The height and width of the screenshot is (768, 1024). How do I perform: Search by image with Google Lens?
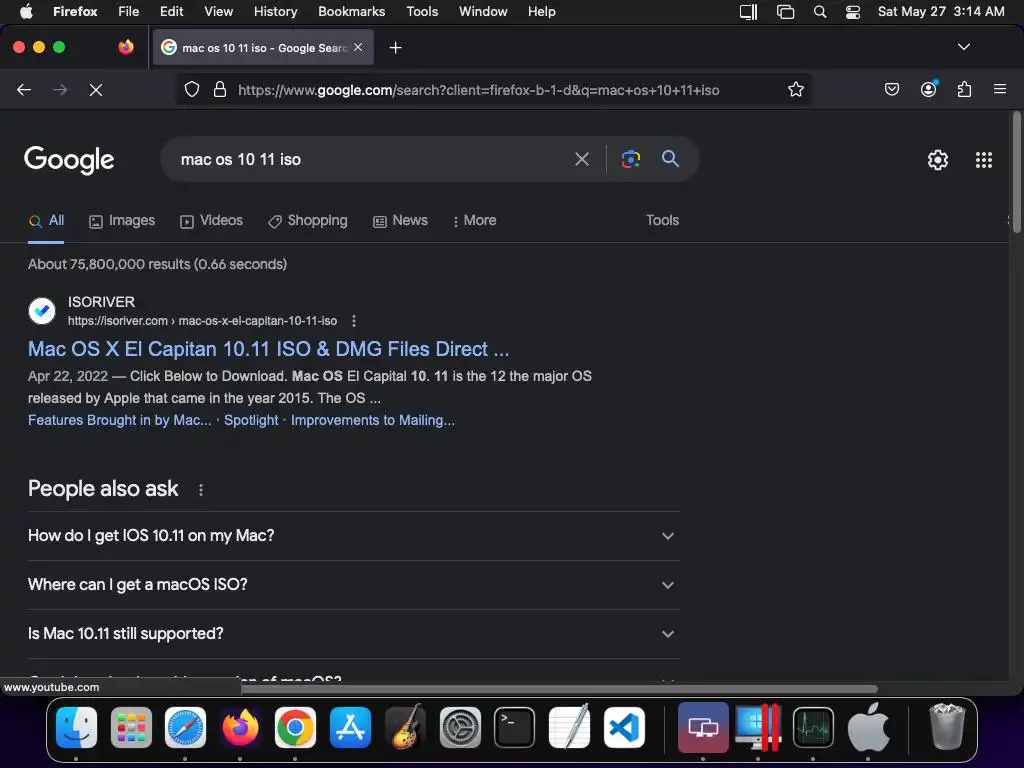point(631,159)
